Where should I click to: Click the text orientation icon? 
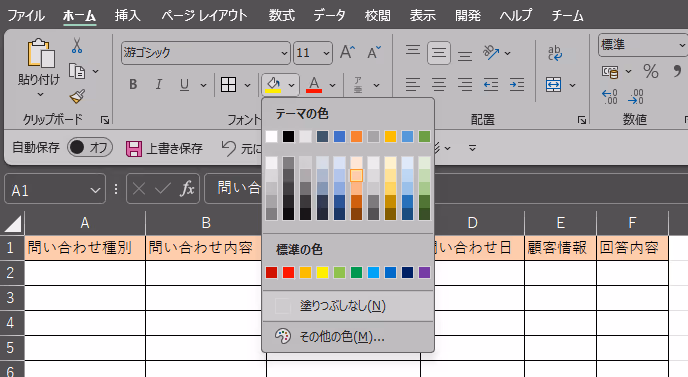491,53
